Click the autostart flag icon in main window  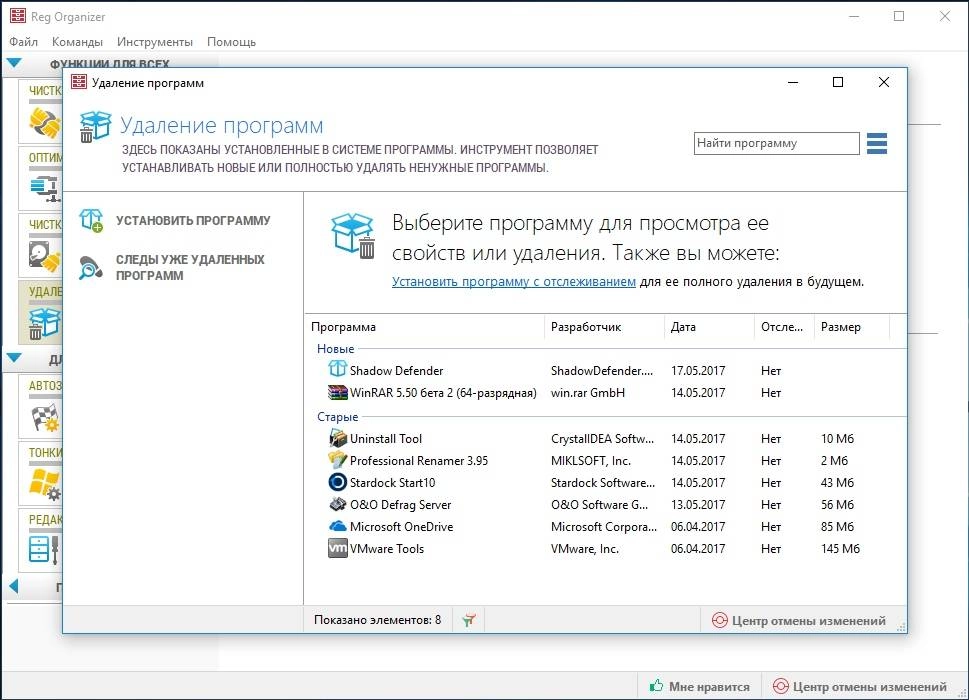coord(46,418)
